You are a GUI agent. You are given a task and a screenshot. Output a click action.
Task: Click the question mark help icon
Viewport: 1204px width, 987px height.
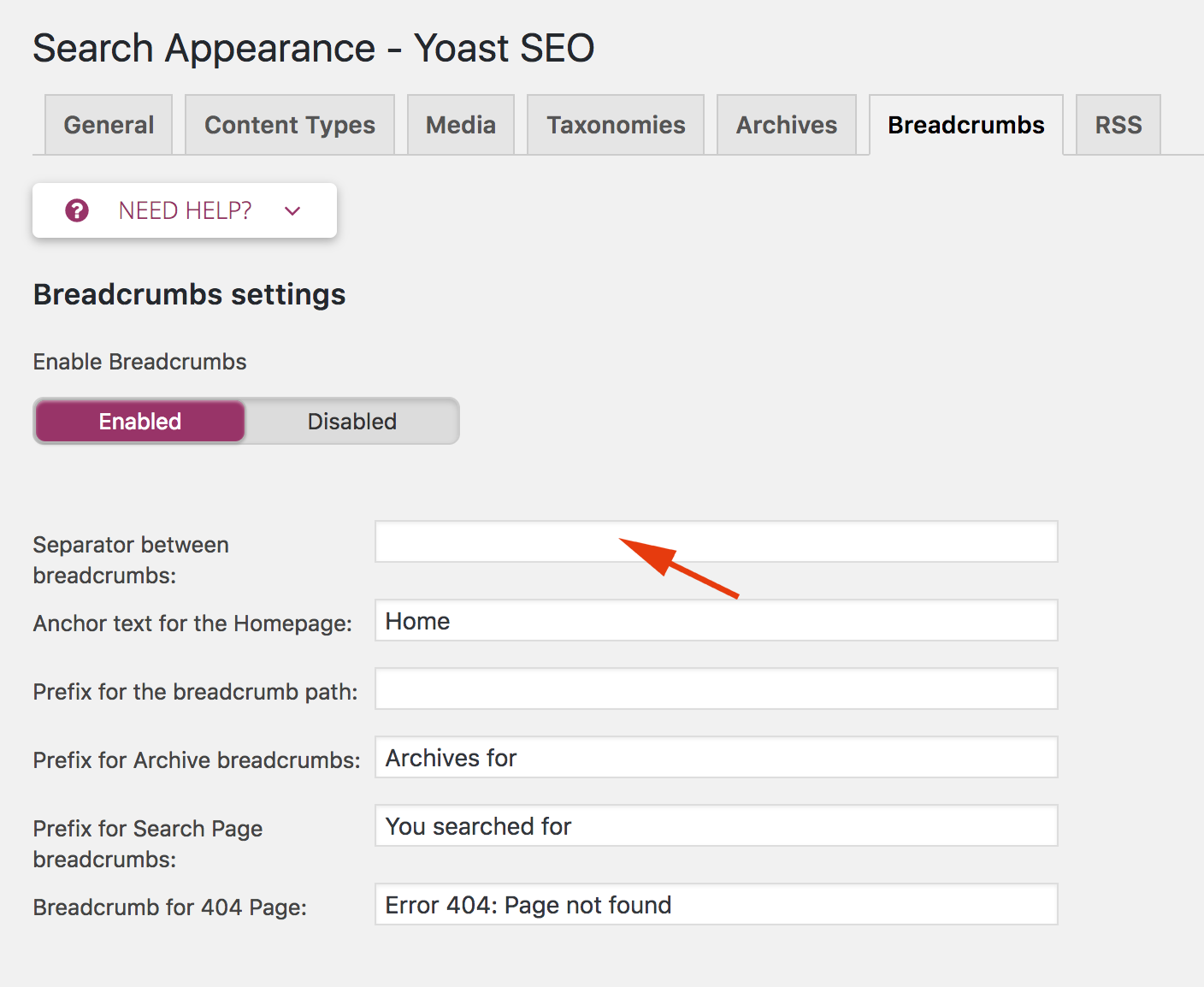pos(77,210)
